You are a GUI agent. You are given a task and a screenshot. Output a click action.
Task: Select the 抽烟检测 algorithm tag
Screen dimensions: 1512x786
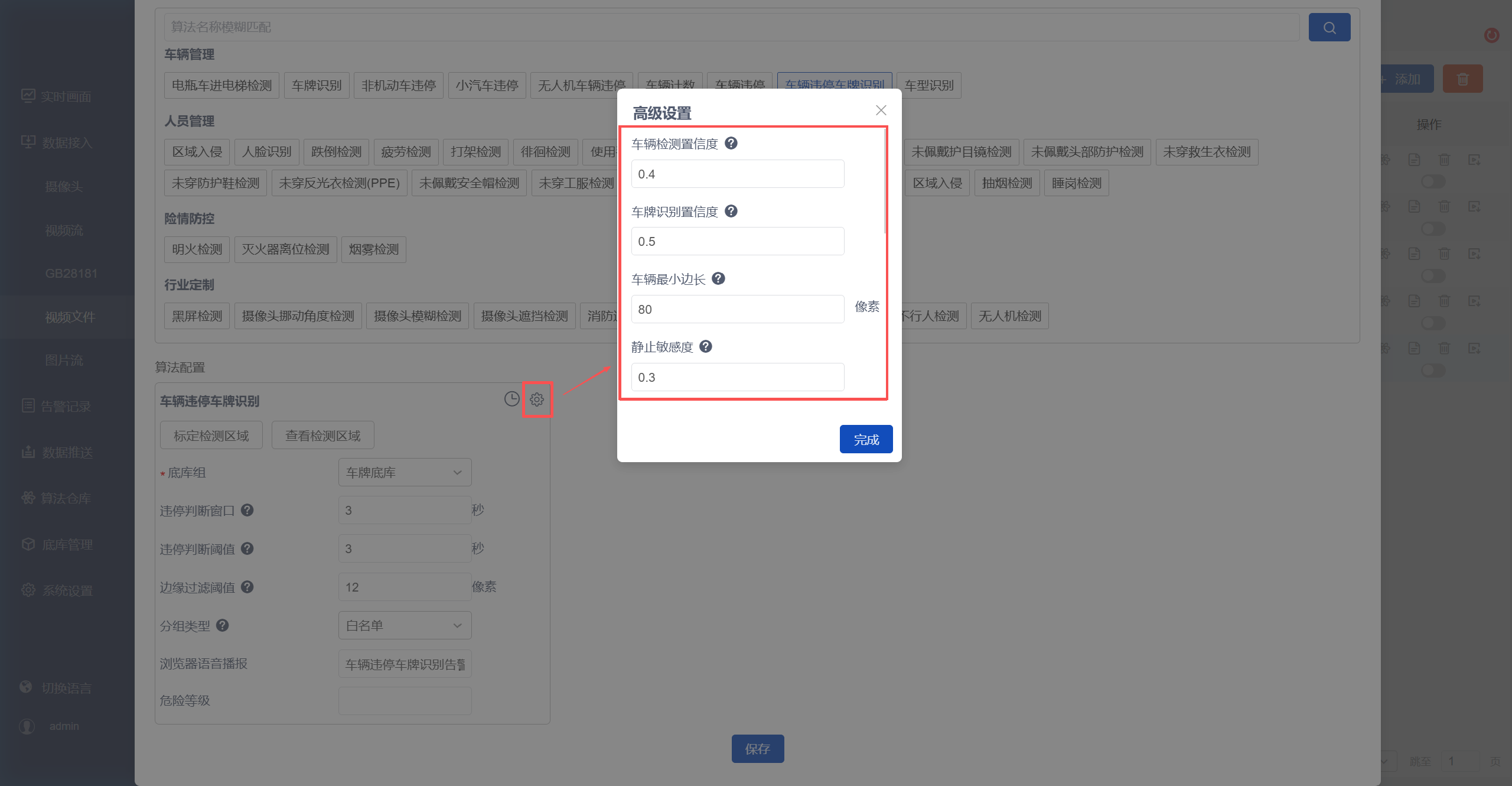(x=1007, y=183)
